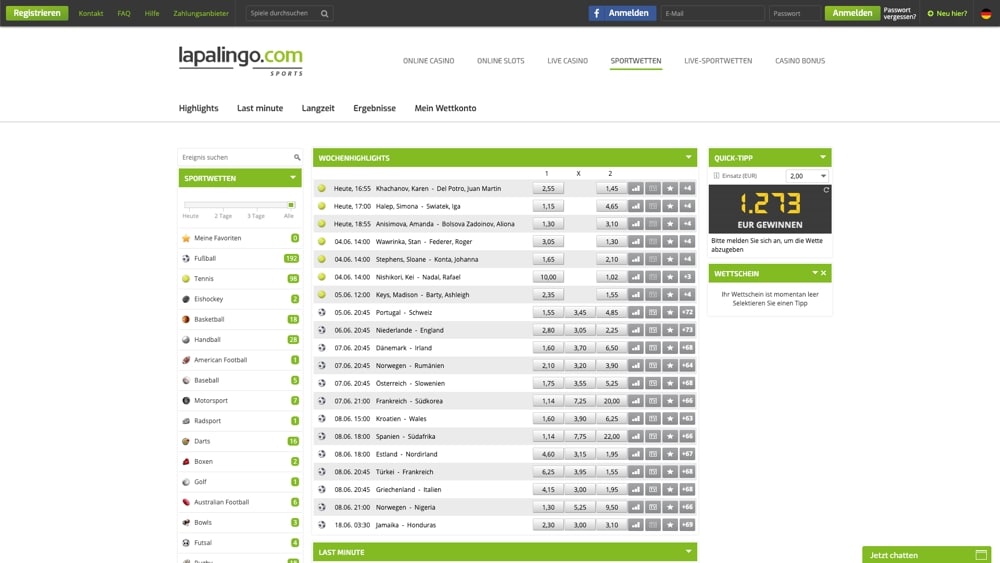The width and height of the screenshot is (1000, 563).
Task: Open Zahlungsanbieter link
Action: tap(201, 13)
